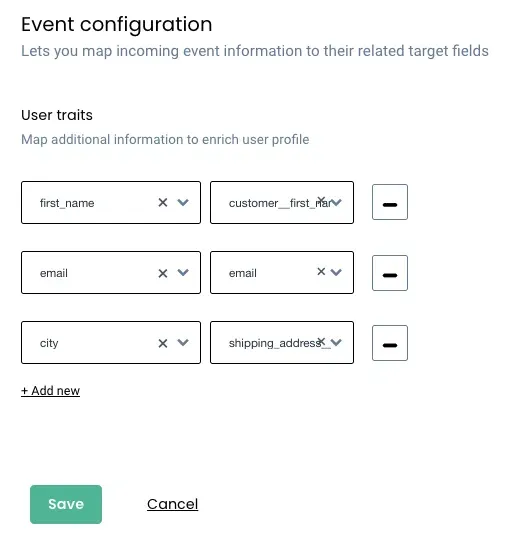Viewport: 514px width, 539px height.
Task: Expand the city dropdown chevron
Action: 183,342
